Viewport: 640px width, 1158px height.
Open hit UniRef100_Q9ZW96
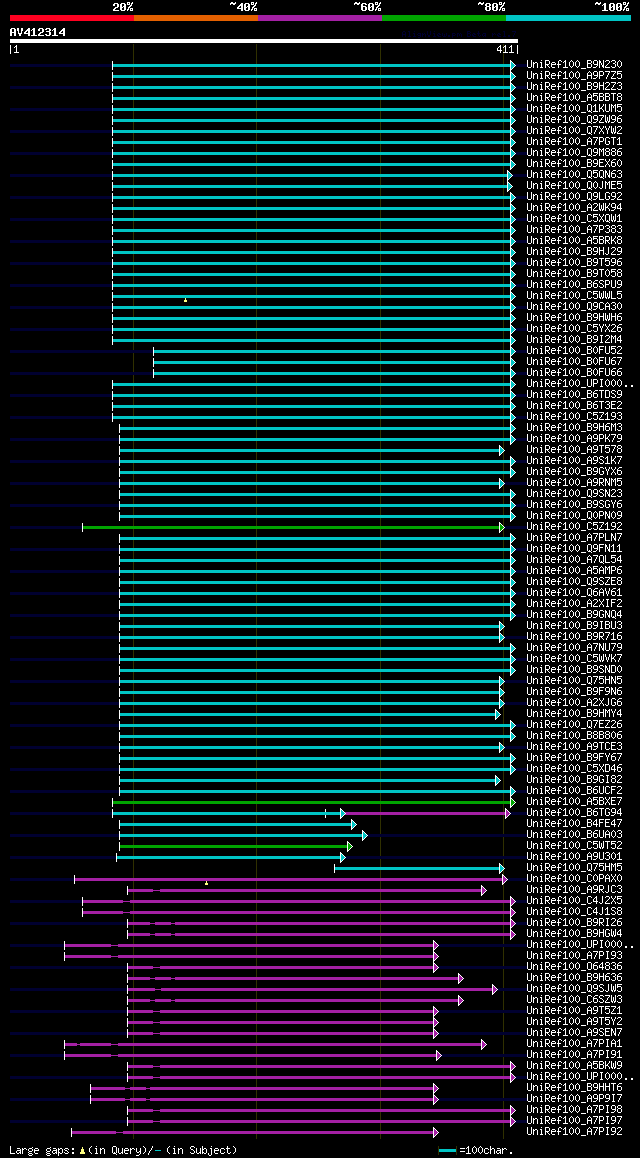point(574,120)
